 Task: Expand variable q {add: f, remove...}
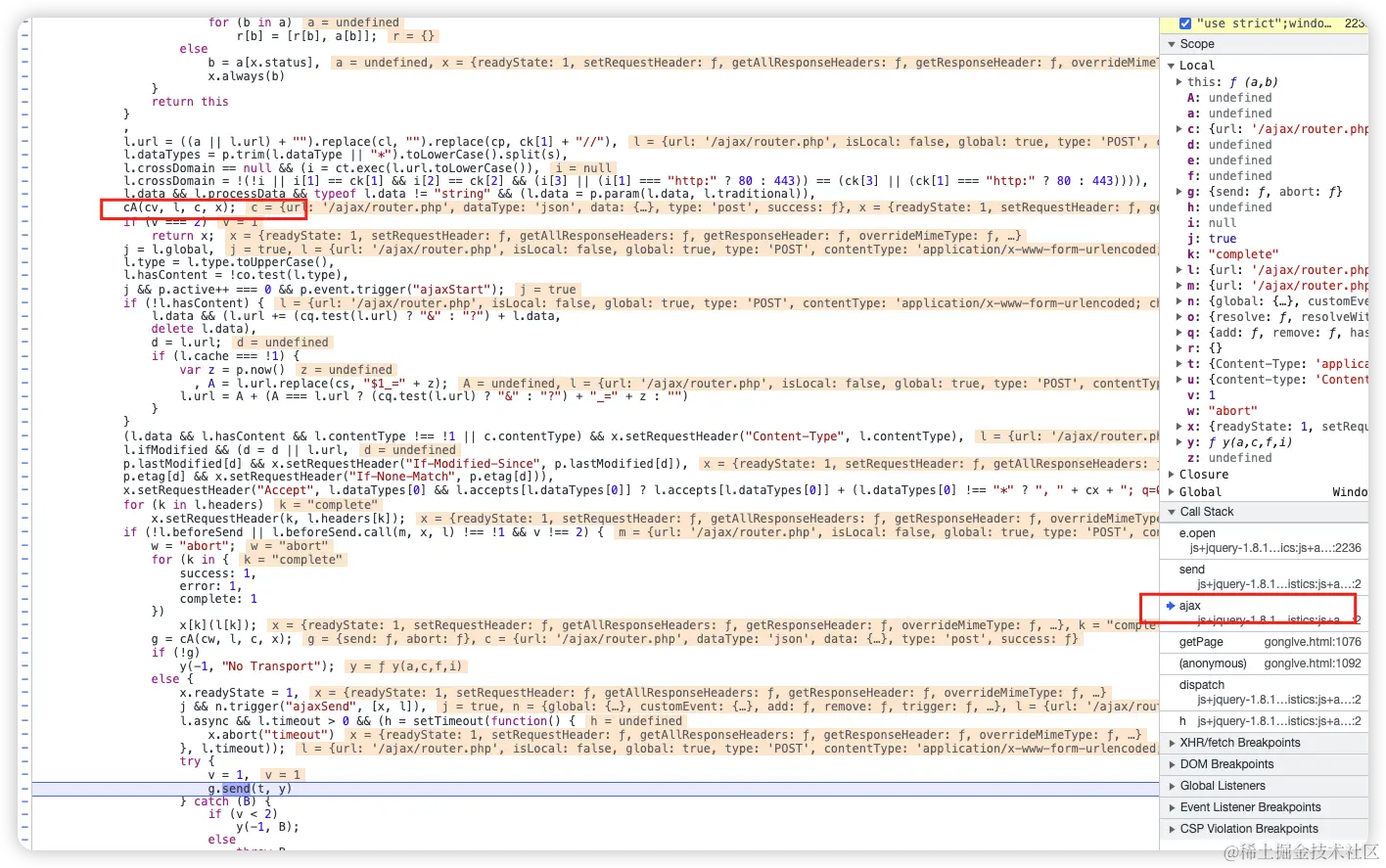pyautogui.click(x=1179, y=333)
